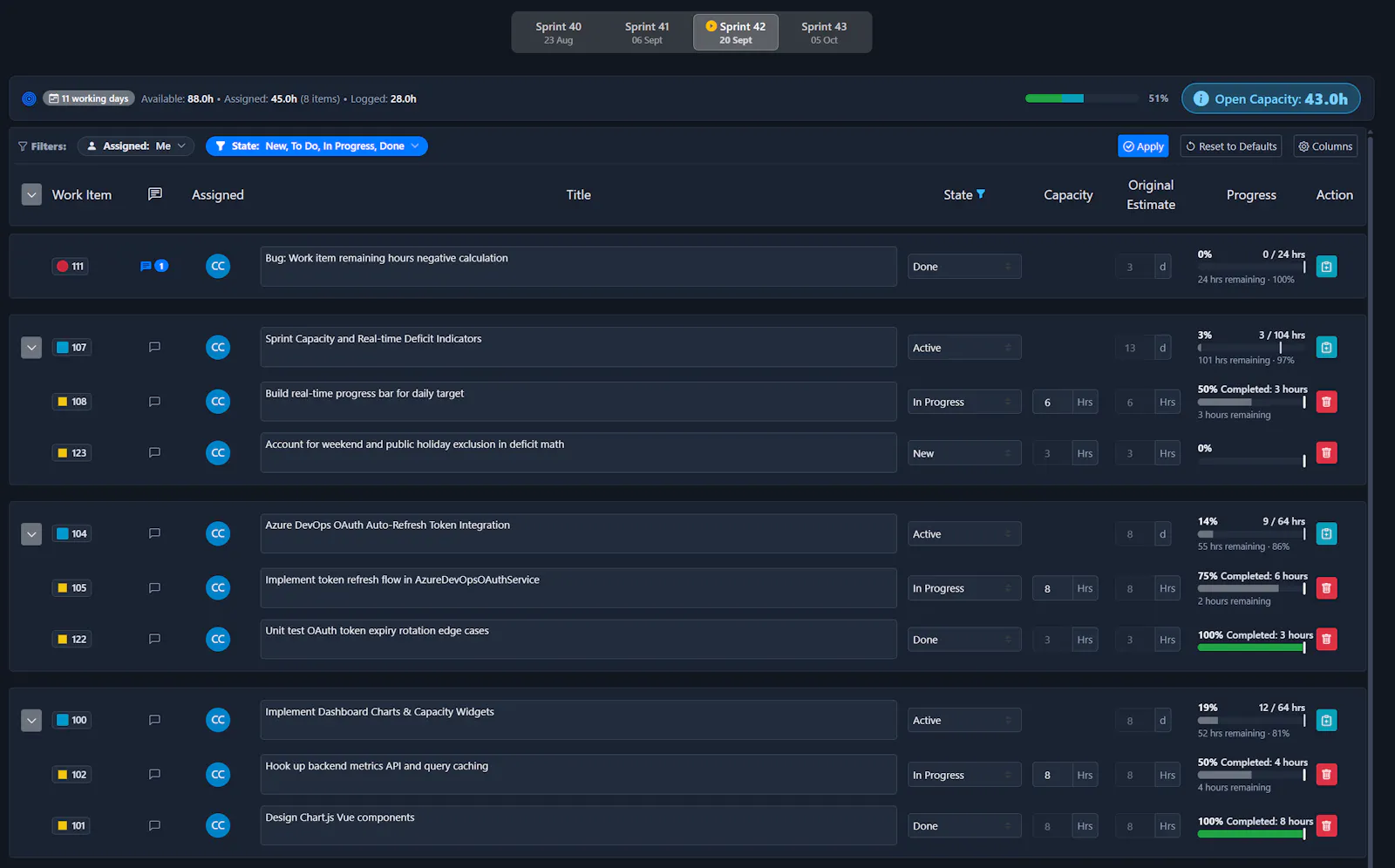
Task: Open state dropdown for item 123
Action: pos(964,453)
